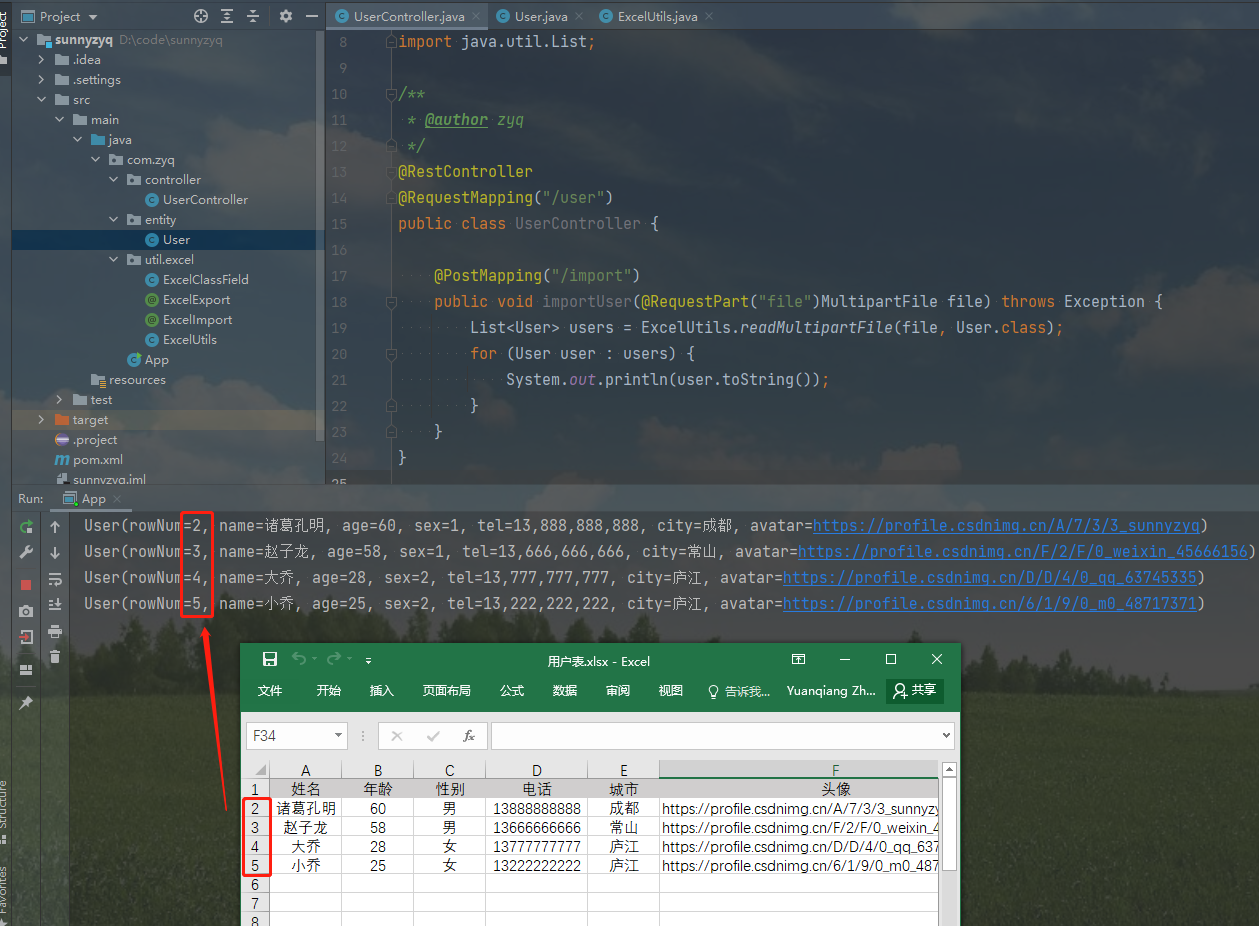The image size is (1259, 926).
Task: Select the ExcelUtils class in project tree
Action: click(190, 340)
